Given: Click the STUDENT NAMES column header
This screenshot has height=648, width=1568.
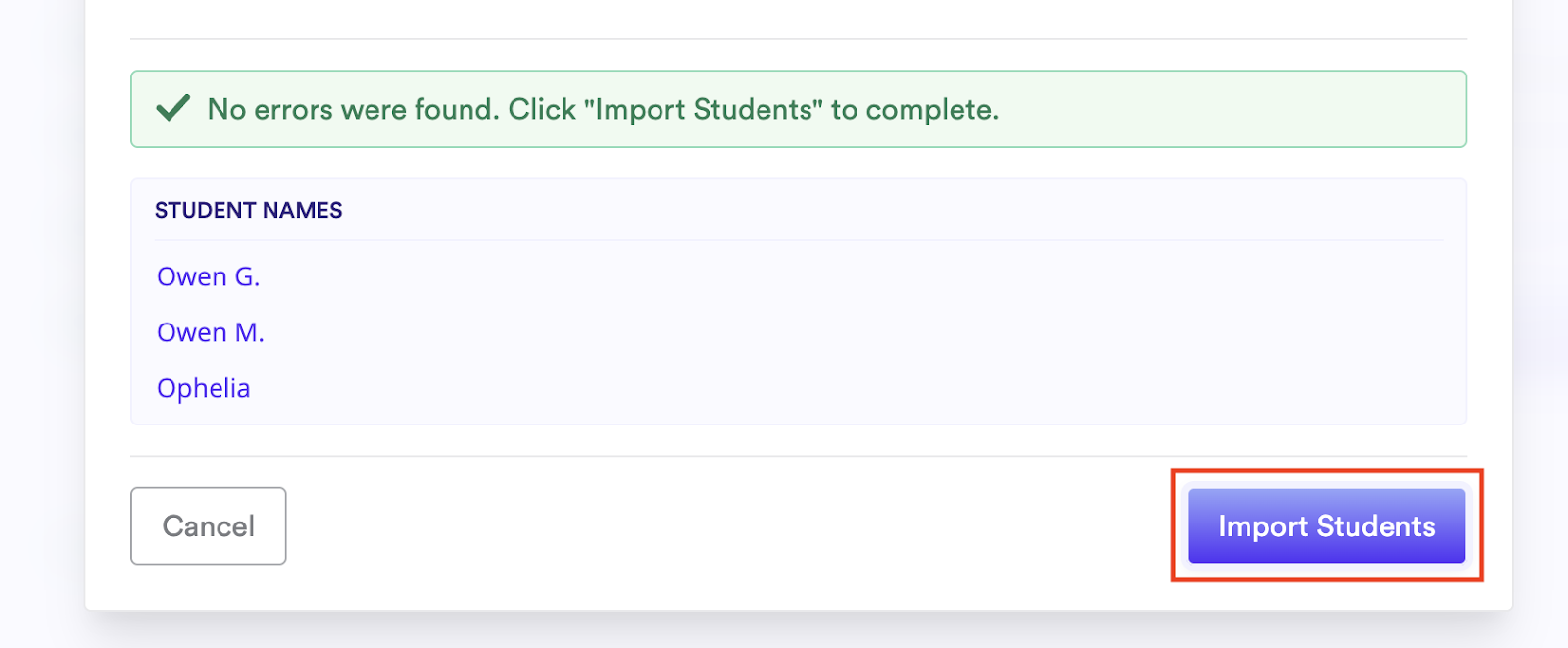Looking at the screenshot, I should [249, 211].
